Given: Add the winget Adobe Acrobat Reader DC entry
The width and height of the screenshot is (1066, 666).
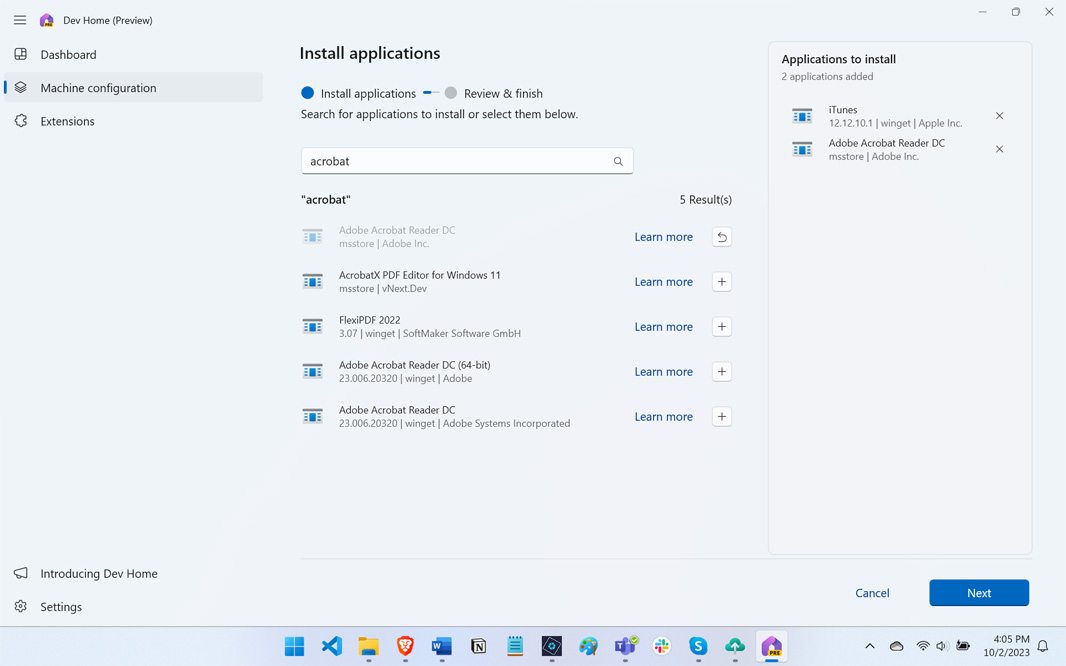Looking at the screenshot, I should coord(721,416).
